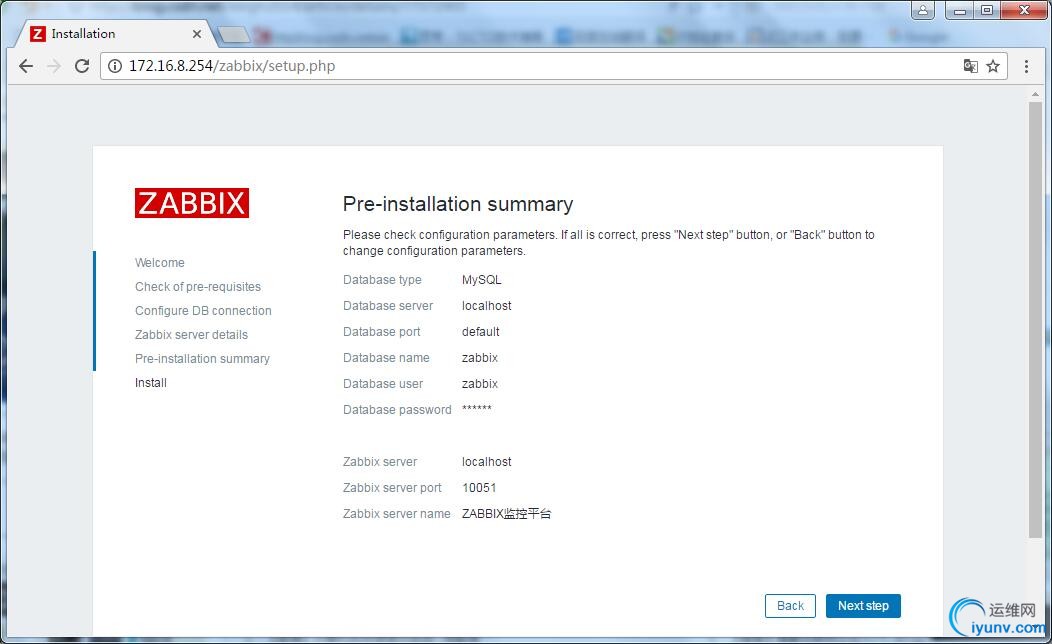Click the masked Database password value

pos(476,409)
